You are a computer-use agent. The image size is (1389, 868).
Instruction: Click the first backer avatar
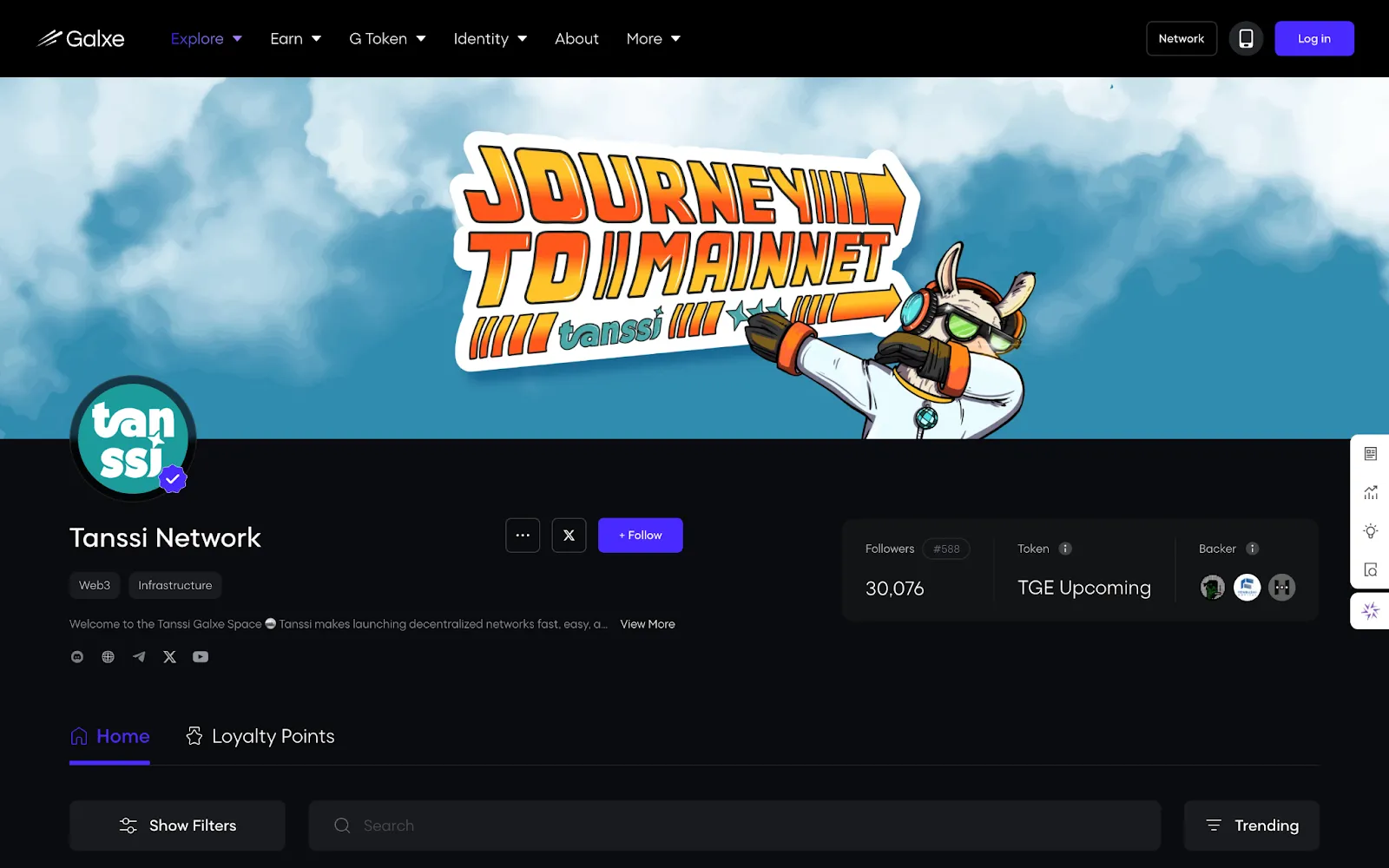point(1213,588)
